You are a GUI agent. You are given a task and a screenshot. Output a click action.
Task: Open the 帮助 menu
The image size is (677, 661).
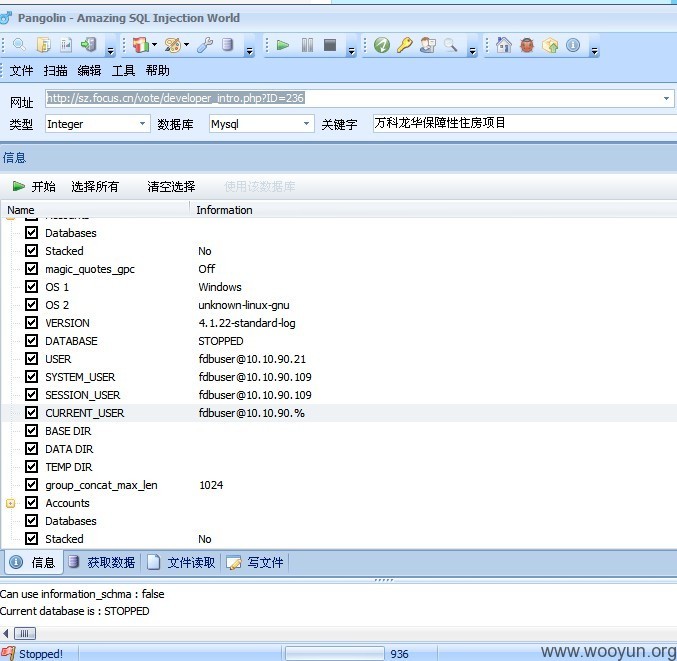[158, 70]
